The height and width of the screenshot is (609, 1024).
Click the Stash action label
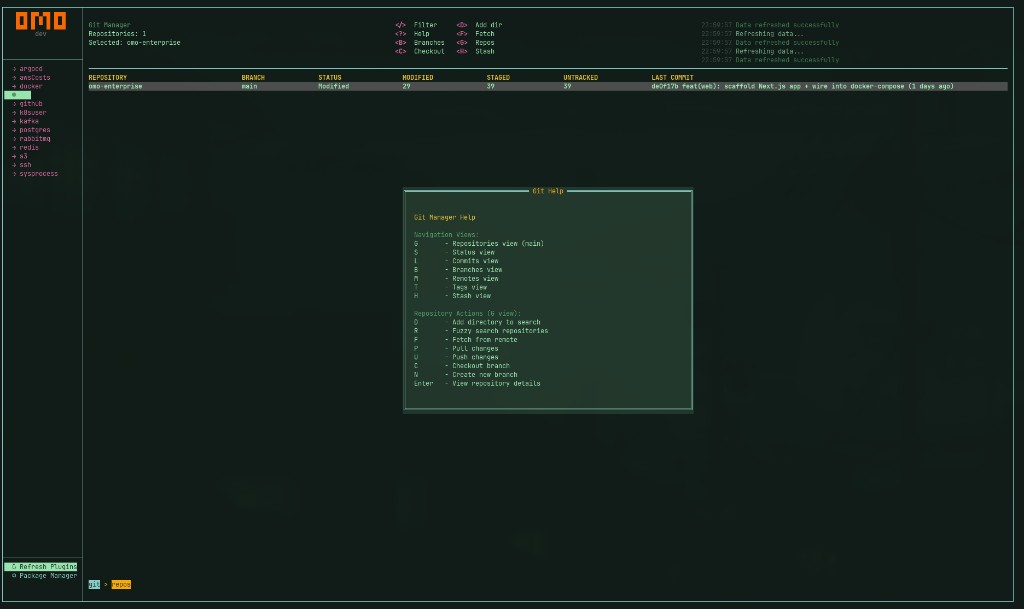(x=485, y=52)
